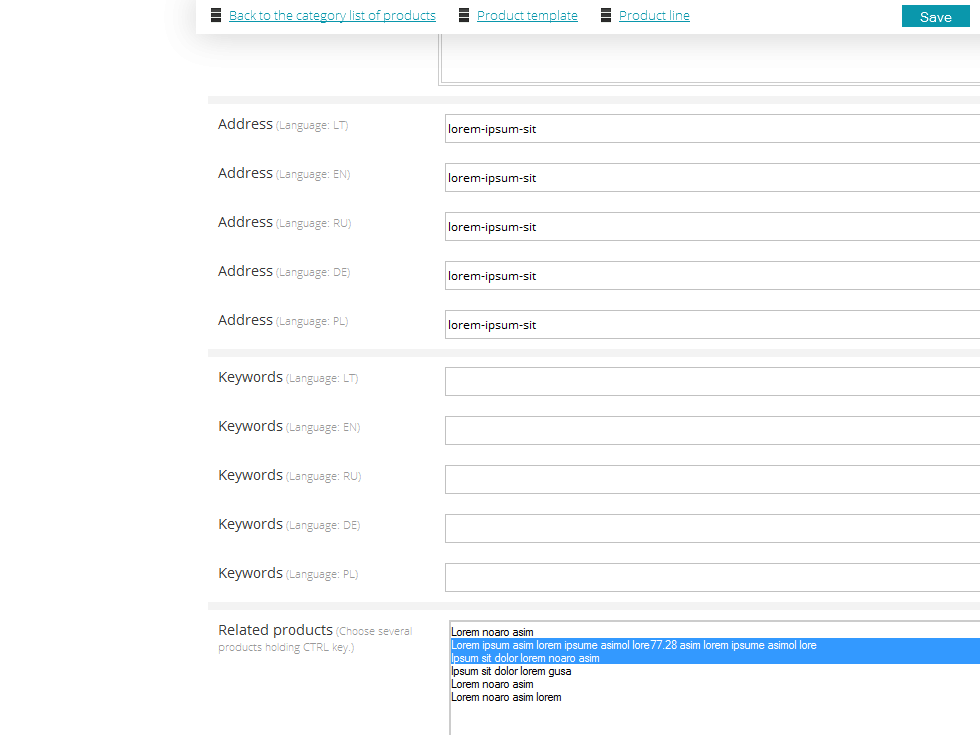Click into the Address EN field

[x=712, y=178]
